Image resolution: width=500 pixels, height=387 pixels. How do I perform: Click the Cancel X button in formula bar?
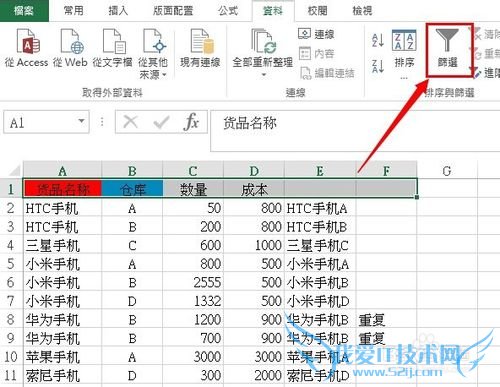[130, 122]
